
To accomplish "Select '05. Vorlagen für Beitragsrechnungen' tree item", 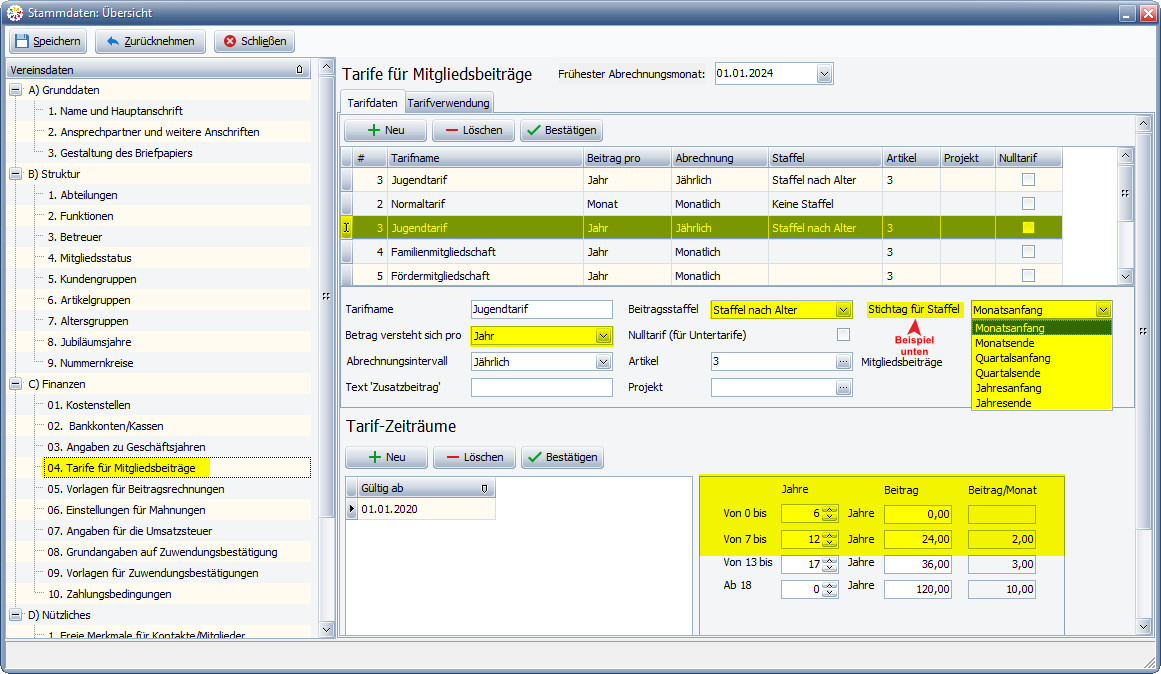I will [135, 490].
